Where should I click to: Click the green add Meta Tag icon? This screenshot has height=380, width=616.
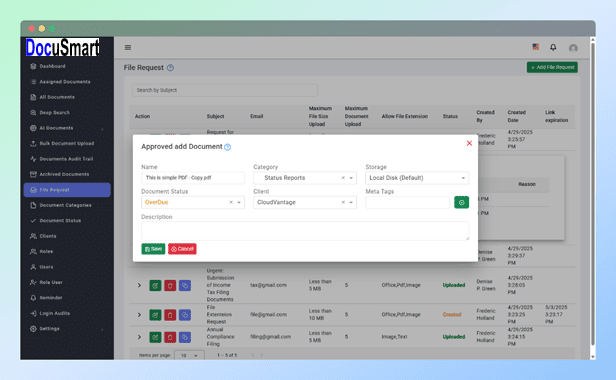[x=461, y=202]
